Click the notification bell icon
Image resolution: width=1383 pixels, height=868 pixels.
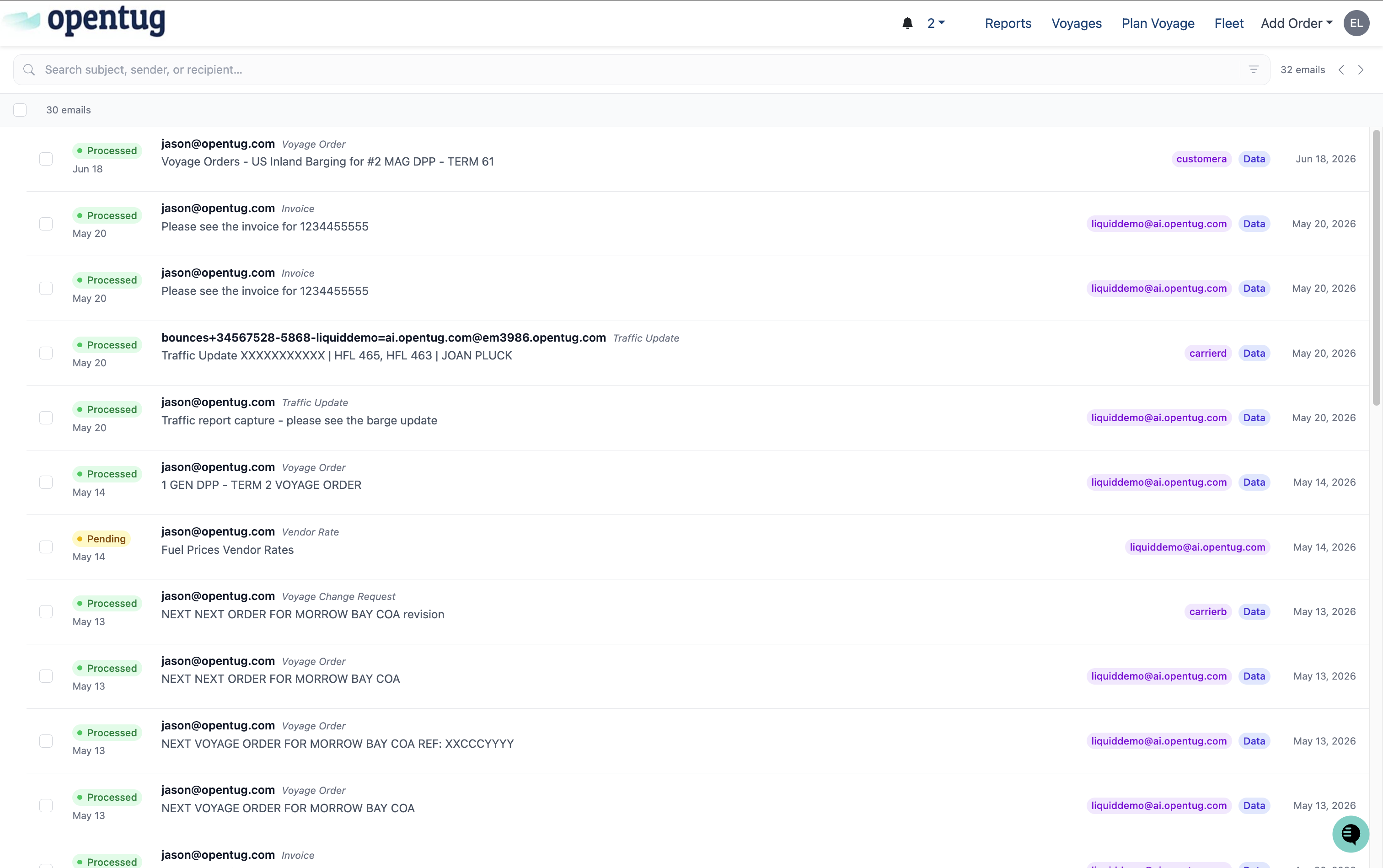(907, 23)
